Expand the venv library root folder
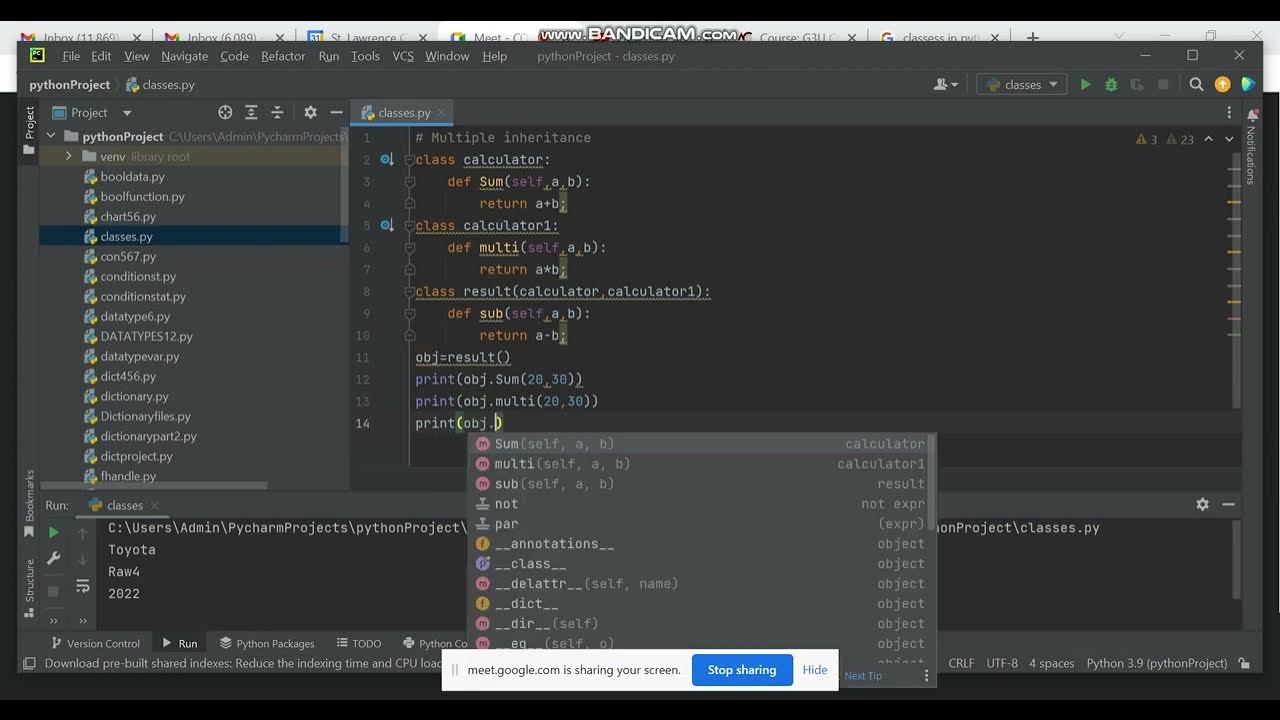 coord(68,156)
